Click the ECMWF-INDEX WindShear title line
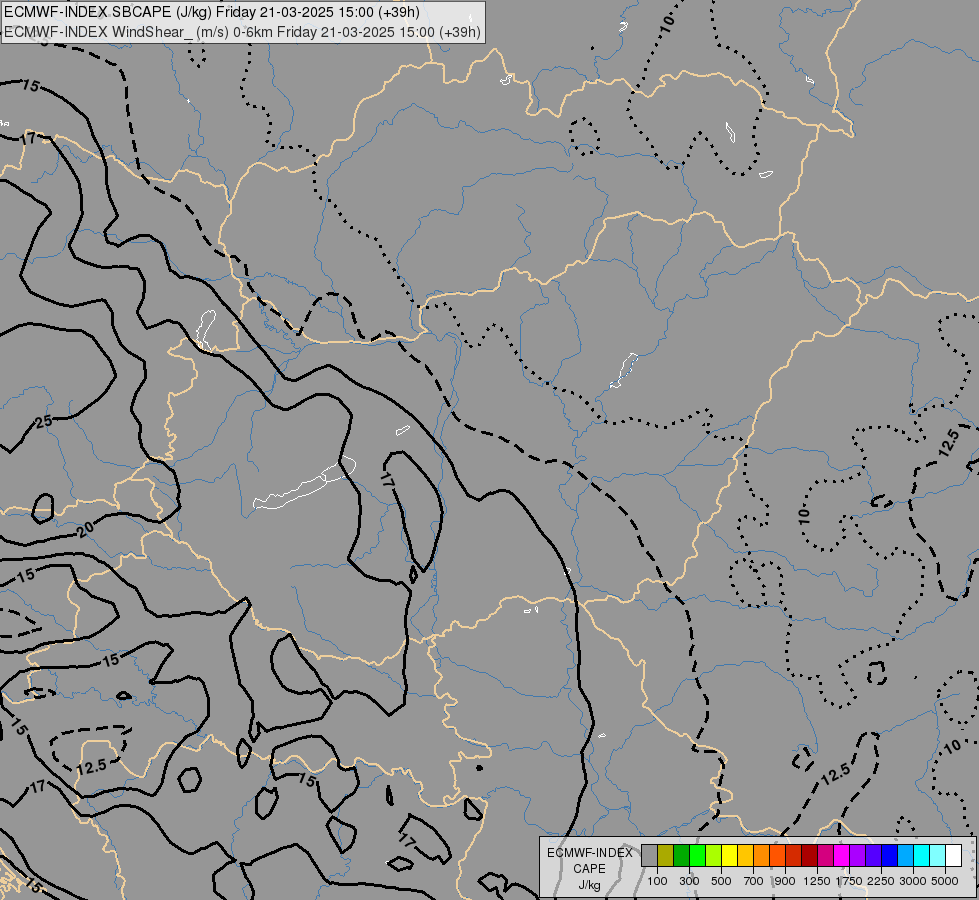This screenshot has height=900, width=979. click(242, 32)
